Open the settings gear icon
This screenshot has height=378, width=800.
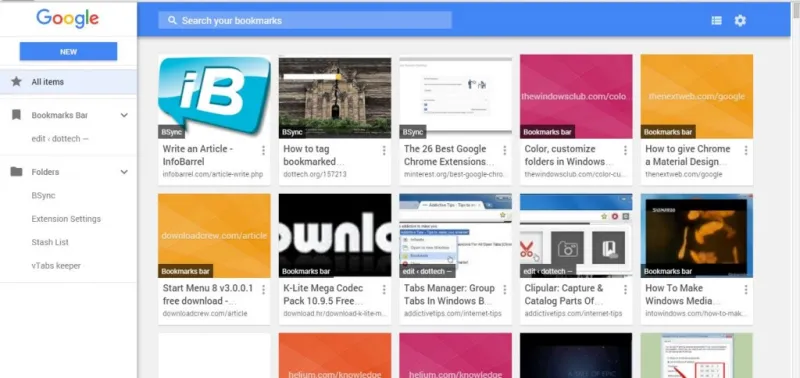click(740, 20)
